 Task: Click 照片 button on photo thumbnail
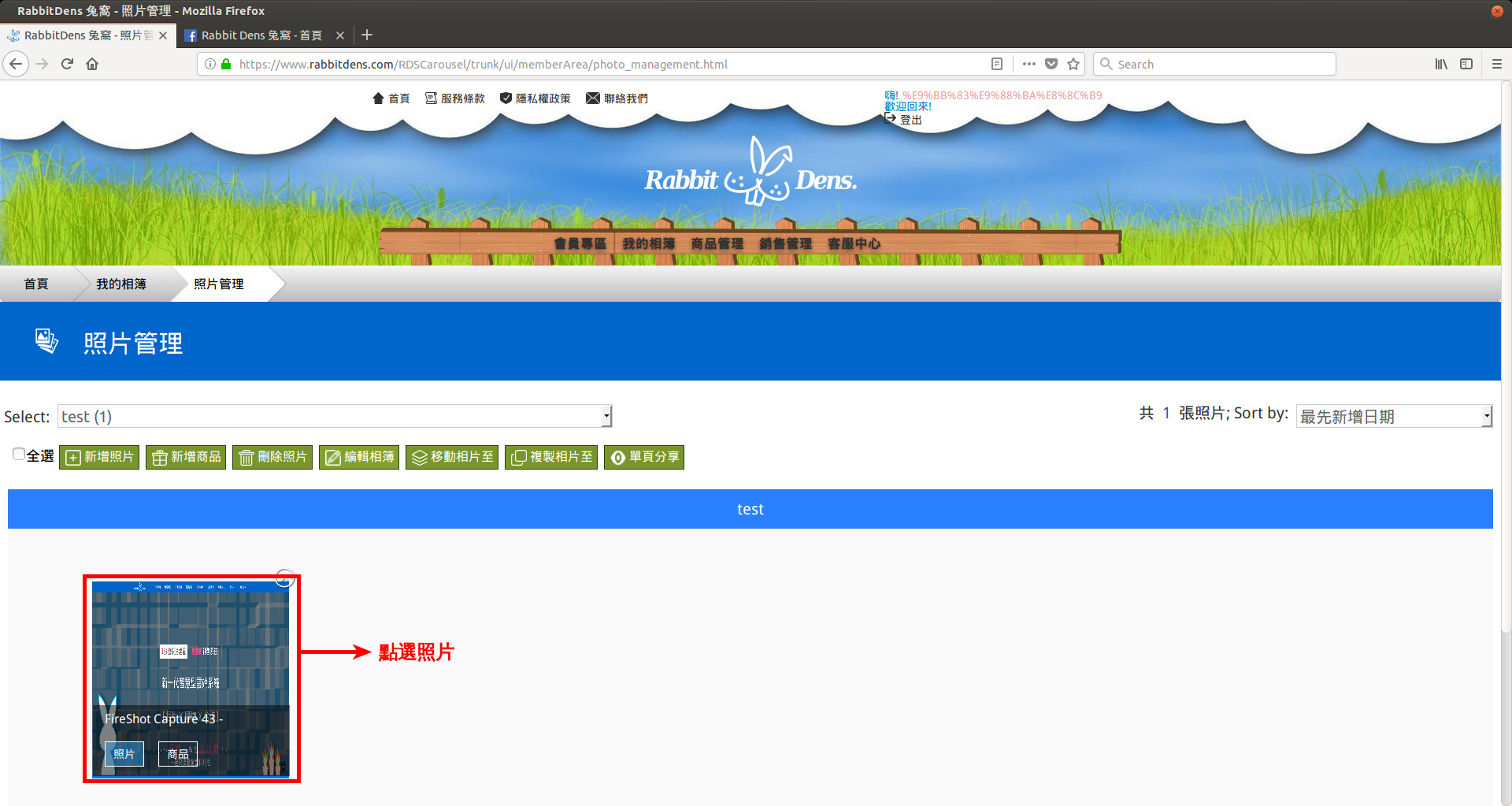[x=124, y=754]
